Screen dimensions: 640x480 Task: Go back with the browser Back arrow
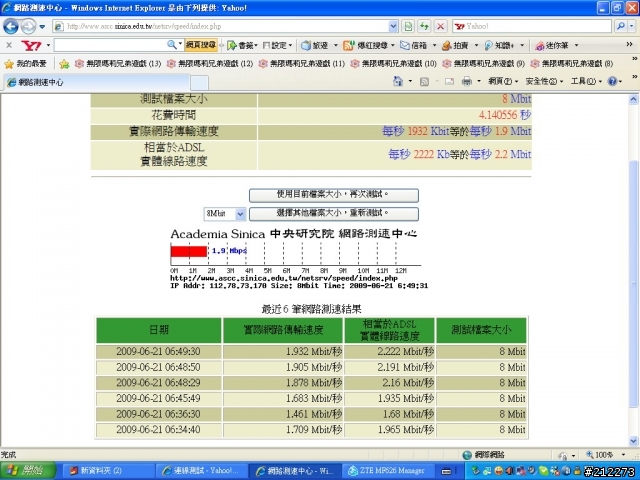11,27
